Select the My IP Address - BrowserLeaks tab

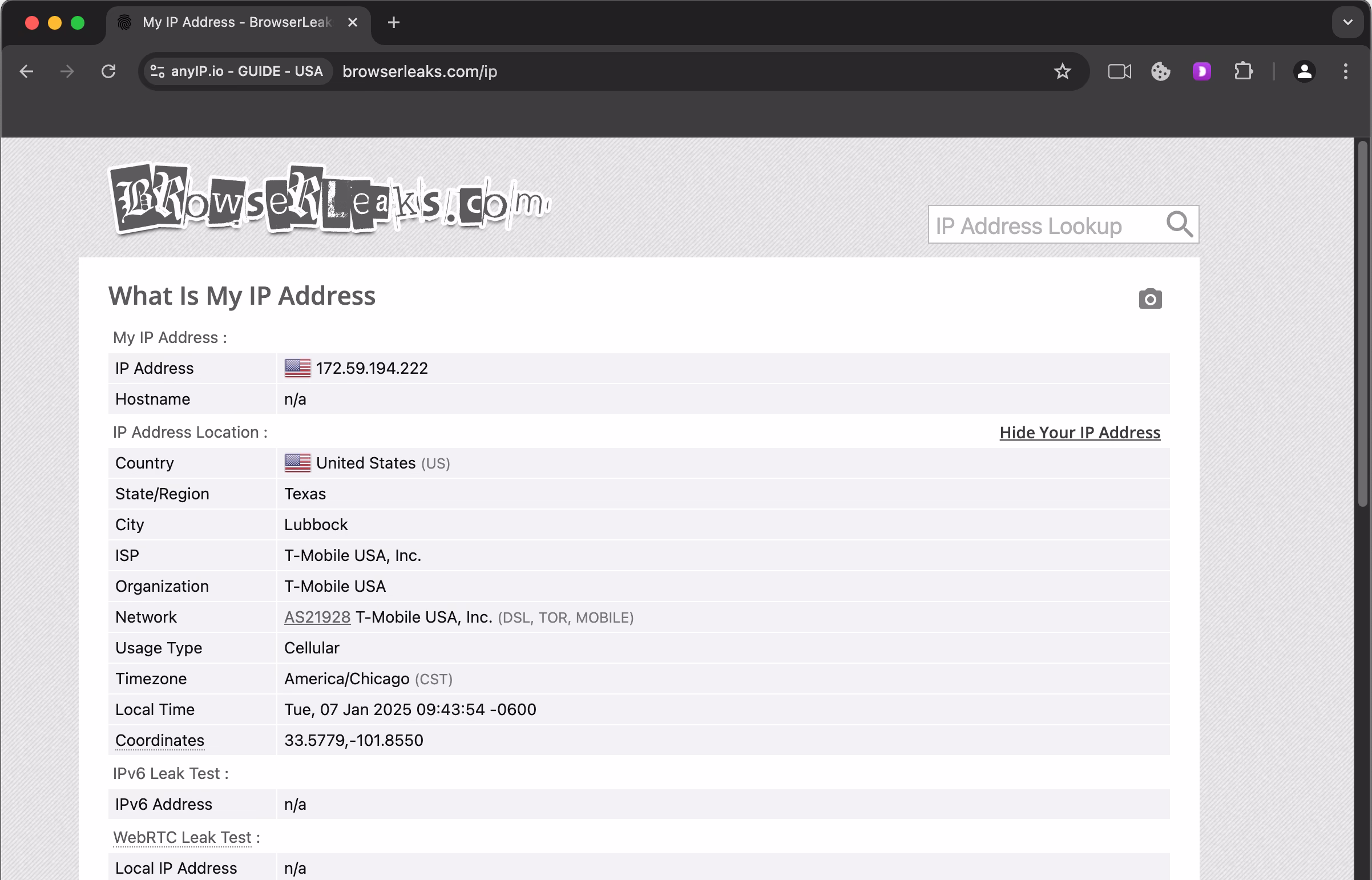[x=237, y=22]
